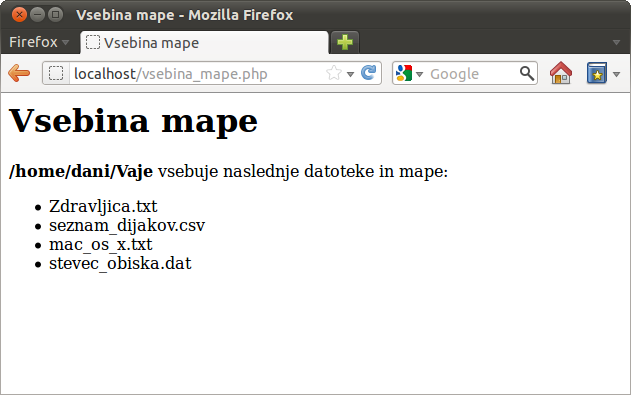
Task: Maximize the Firefox window
Action: click(x=56, y=15)
